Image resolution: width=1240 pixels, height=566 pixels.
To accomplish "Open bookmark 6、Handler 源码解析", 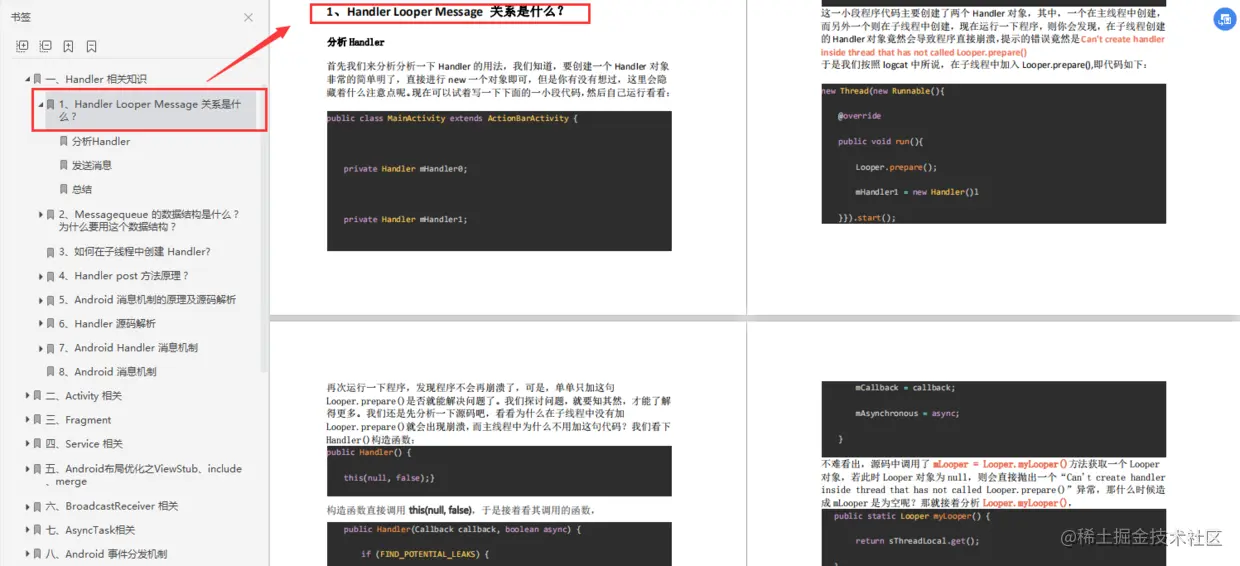I will pos(107,324).
